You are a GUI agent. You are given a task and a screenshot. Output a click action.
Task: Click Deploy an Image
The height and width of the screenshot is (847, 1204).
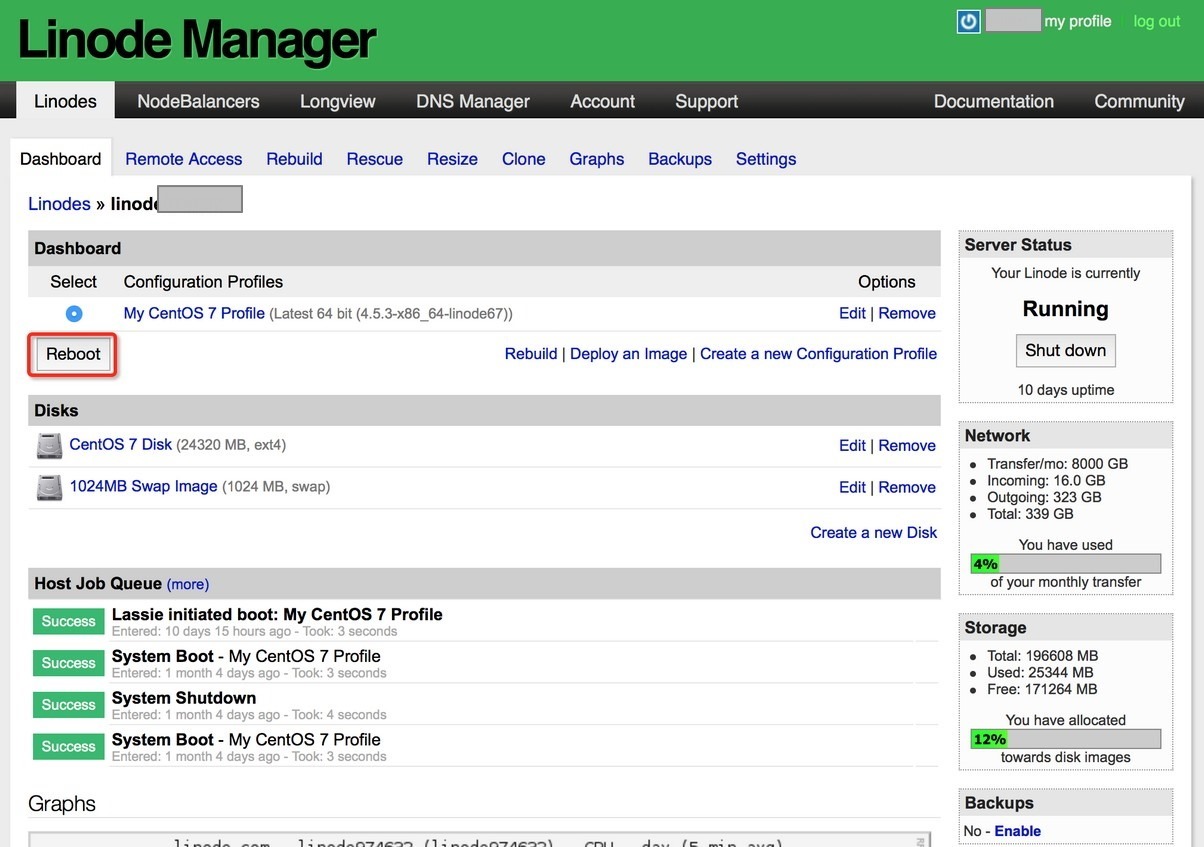point(628,354)
